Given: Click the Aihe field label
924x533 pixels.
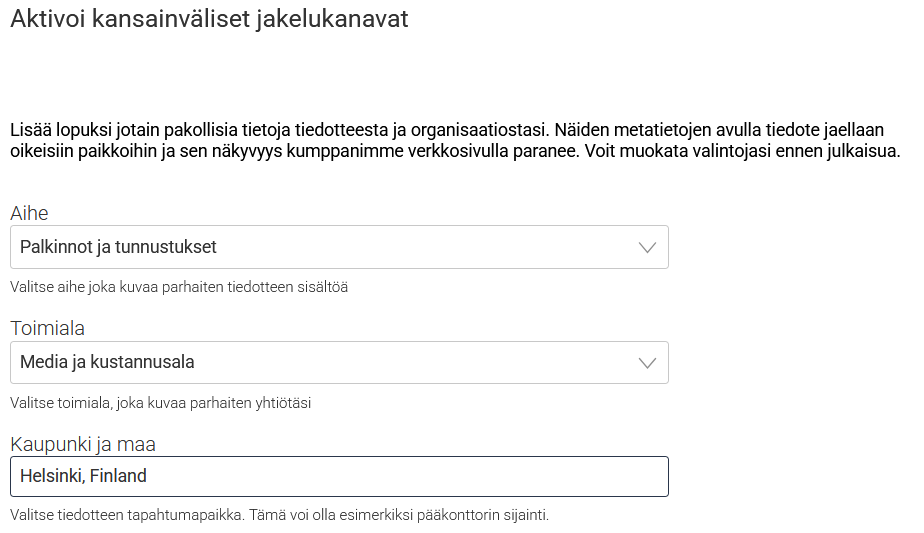Looking at the screenshot, I should point(29,213).
